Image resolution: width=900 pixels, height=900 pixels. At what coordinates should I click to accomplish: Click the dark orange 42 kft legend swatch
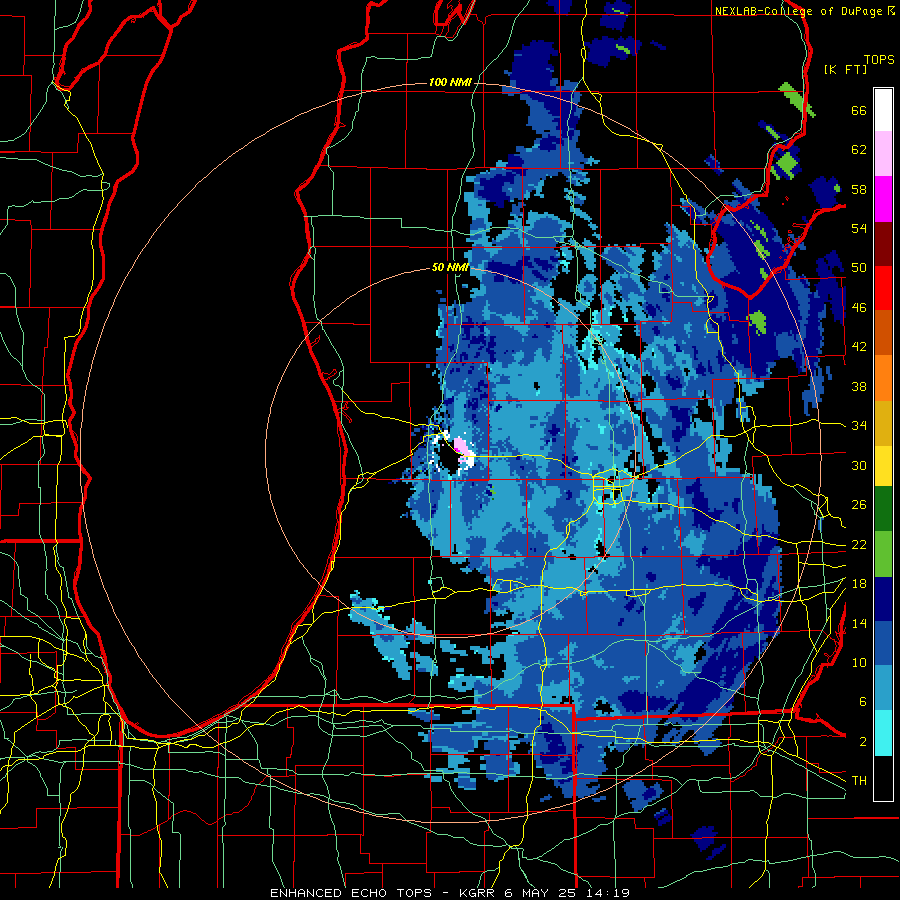pyautogui.click(x=883, y=333)
